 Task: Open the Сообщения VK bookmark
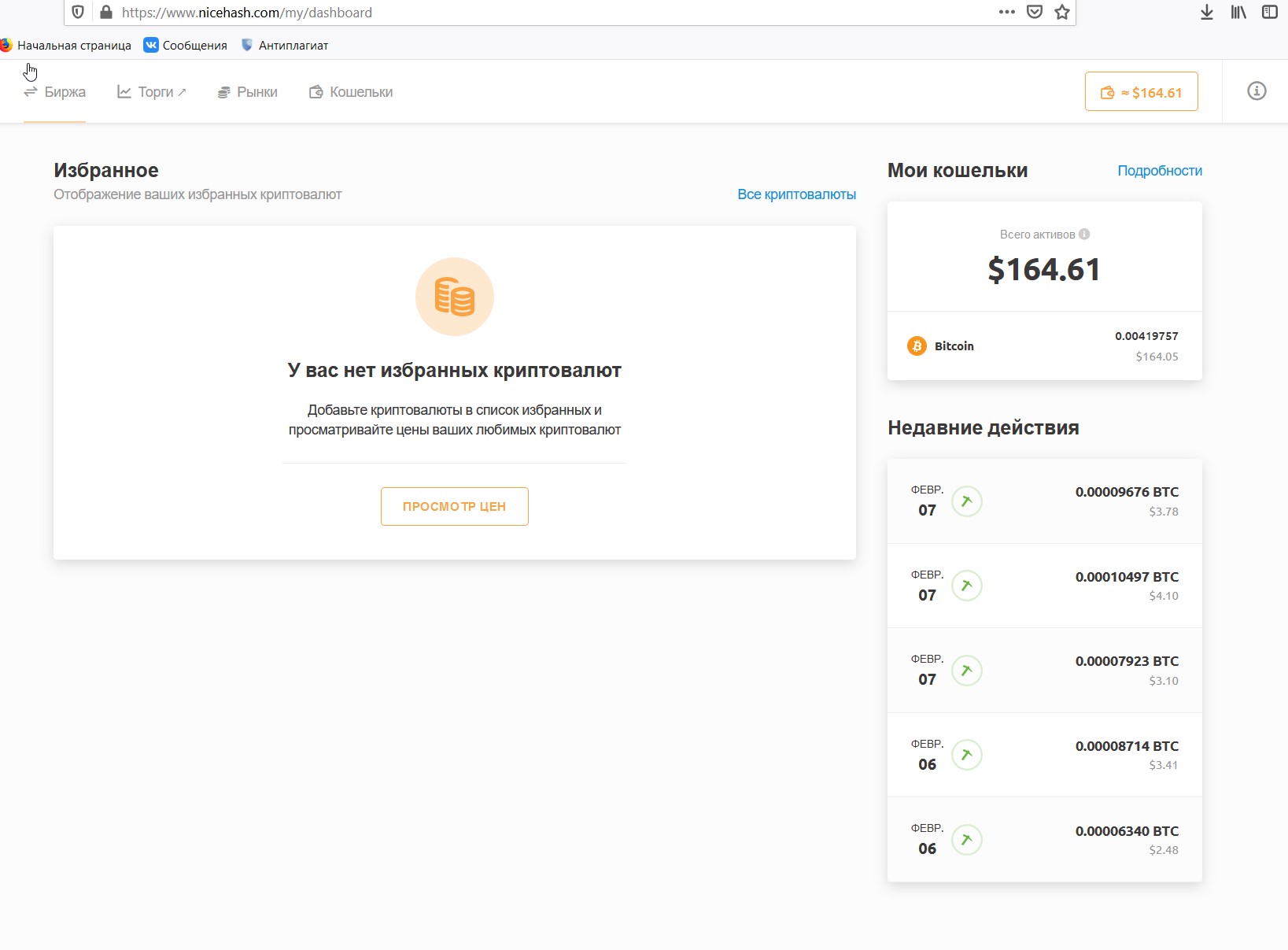point(186,46)
